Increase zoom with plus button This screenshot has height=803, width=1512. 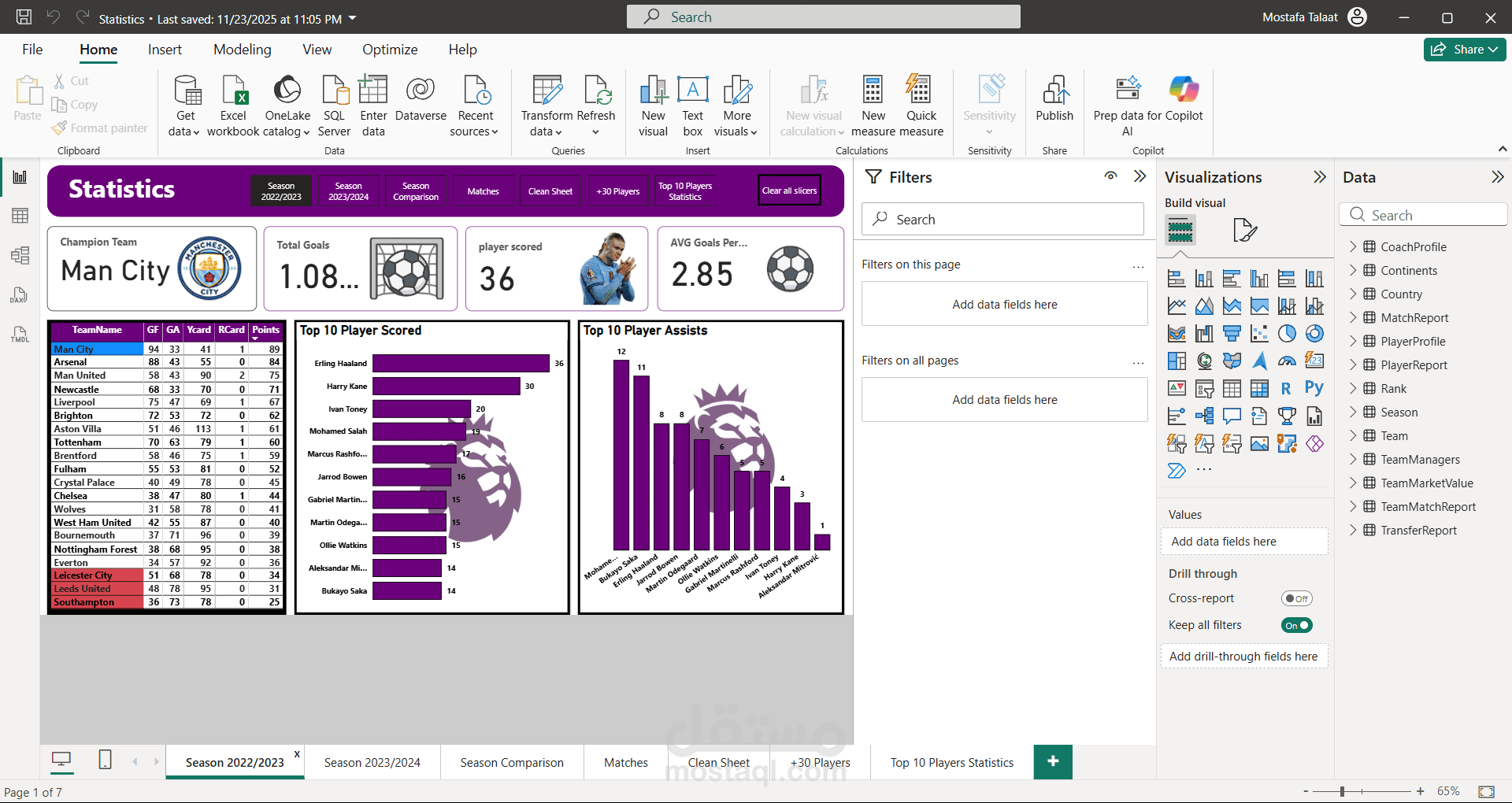pos(1420,791)
